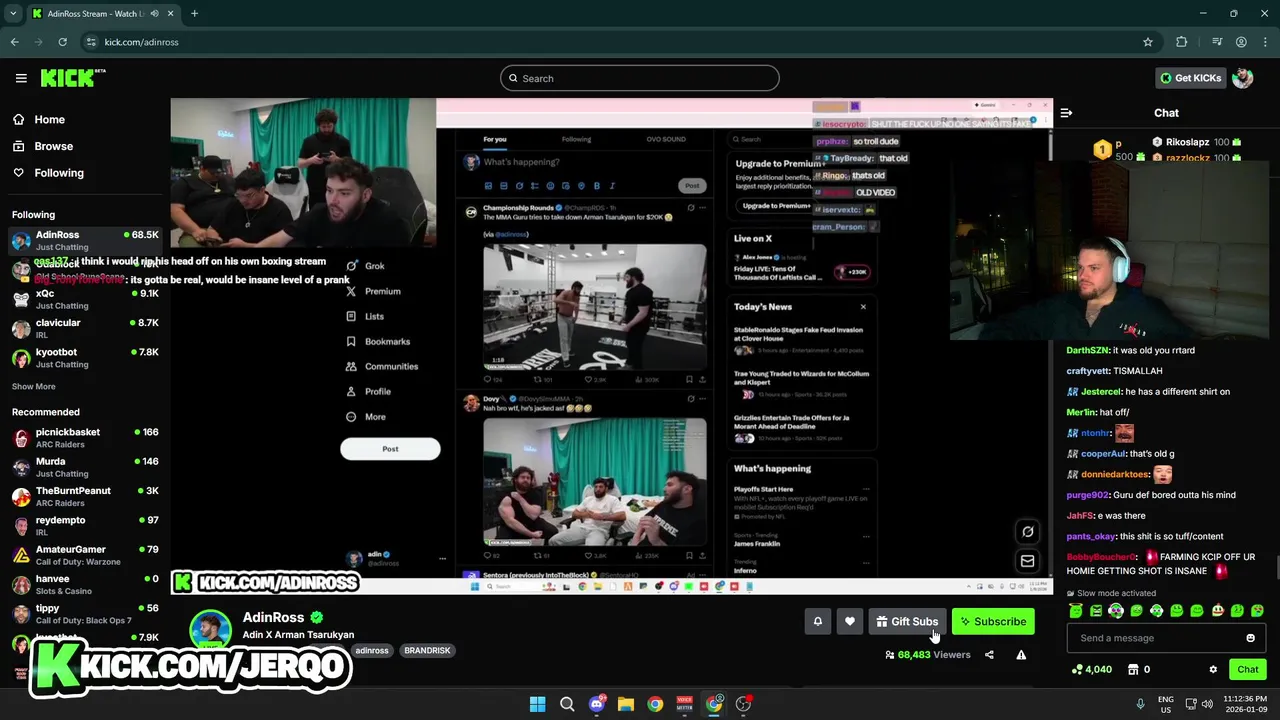Click the notification bell button for AdinRoss
This screenshot has width=1280, height=720.
coord(817,622)
